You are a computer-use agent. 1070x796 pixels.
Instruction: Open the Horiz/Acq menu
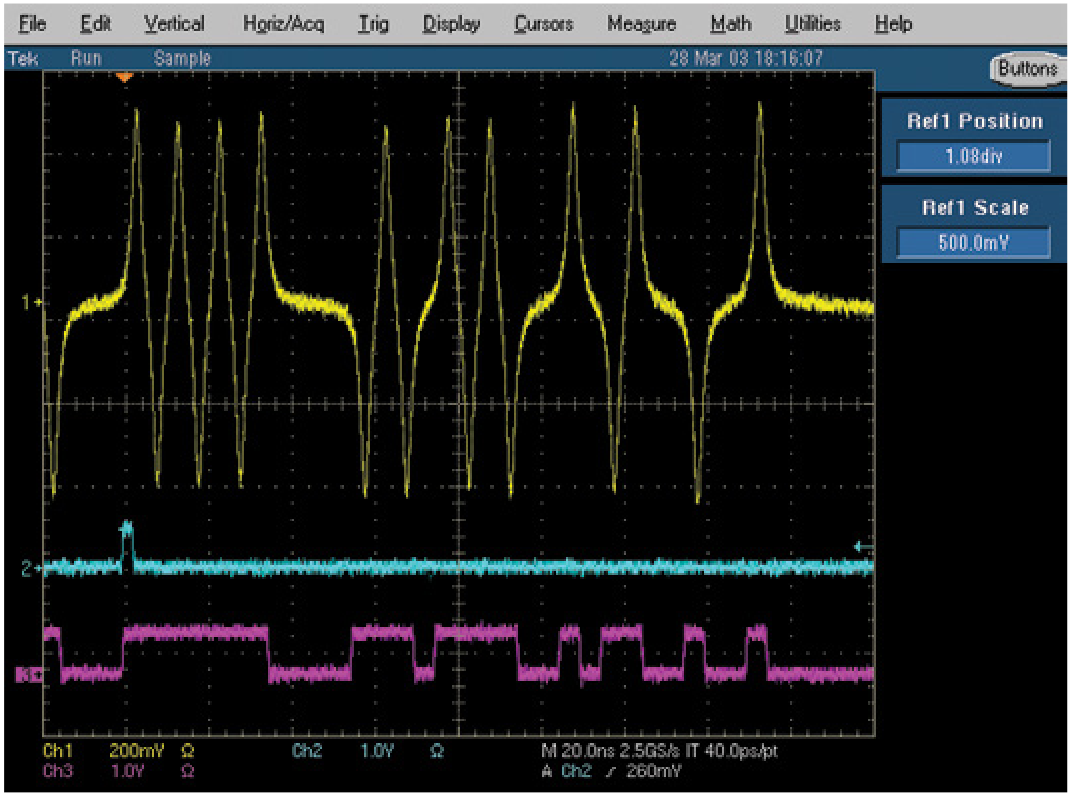click(278, 24)
